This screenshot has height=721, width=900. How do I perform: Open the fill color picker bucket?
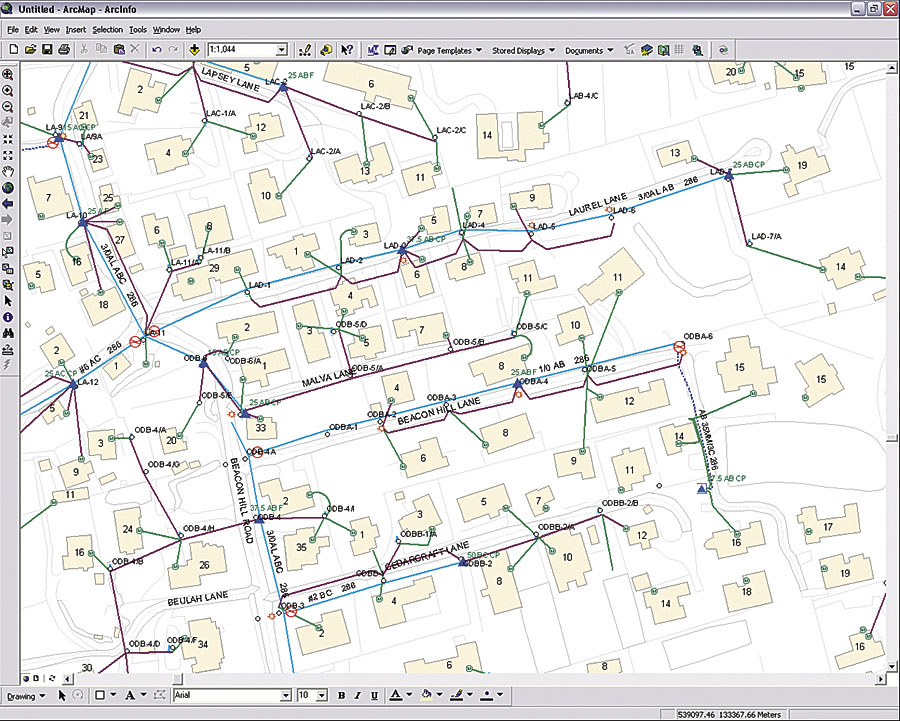[427, 695]
